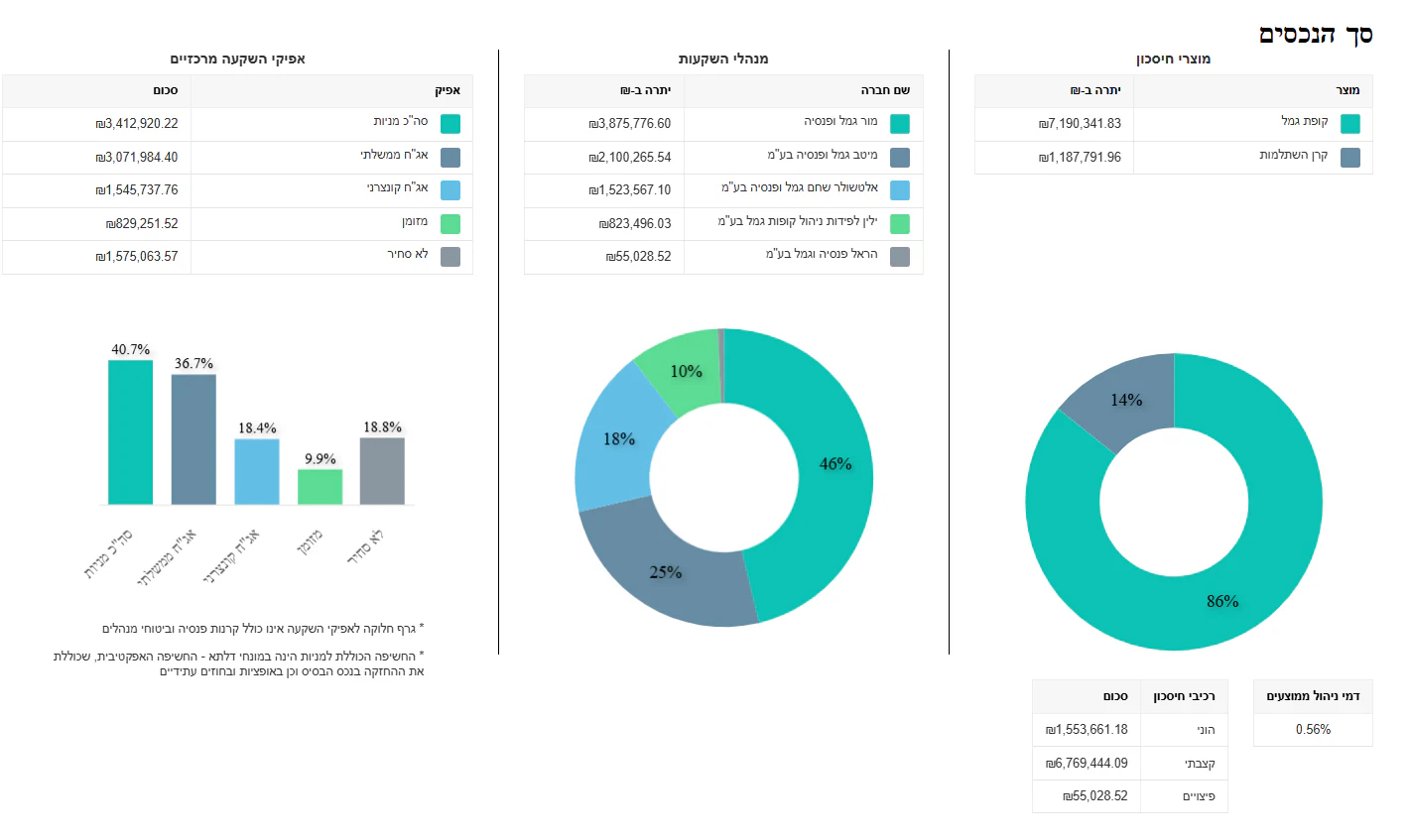
Task: Click the teal swatch beside קופת גמל
Action: [x=1349, y=124]
